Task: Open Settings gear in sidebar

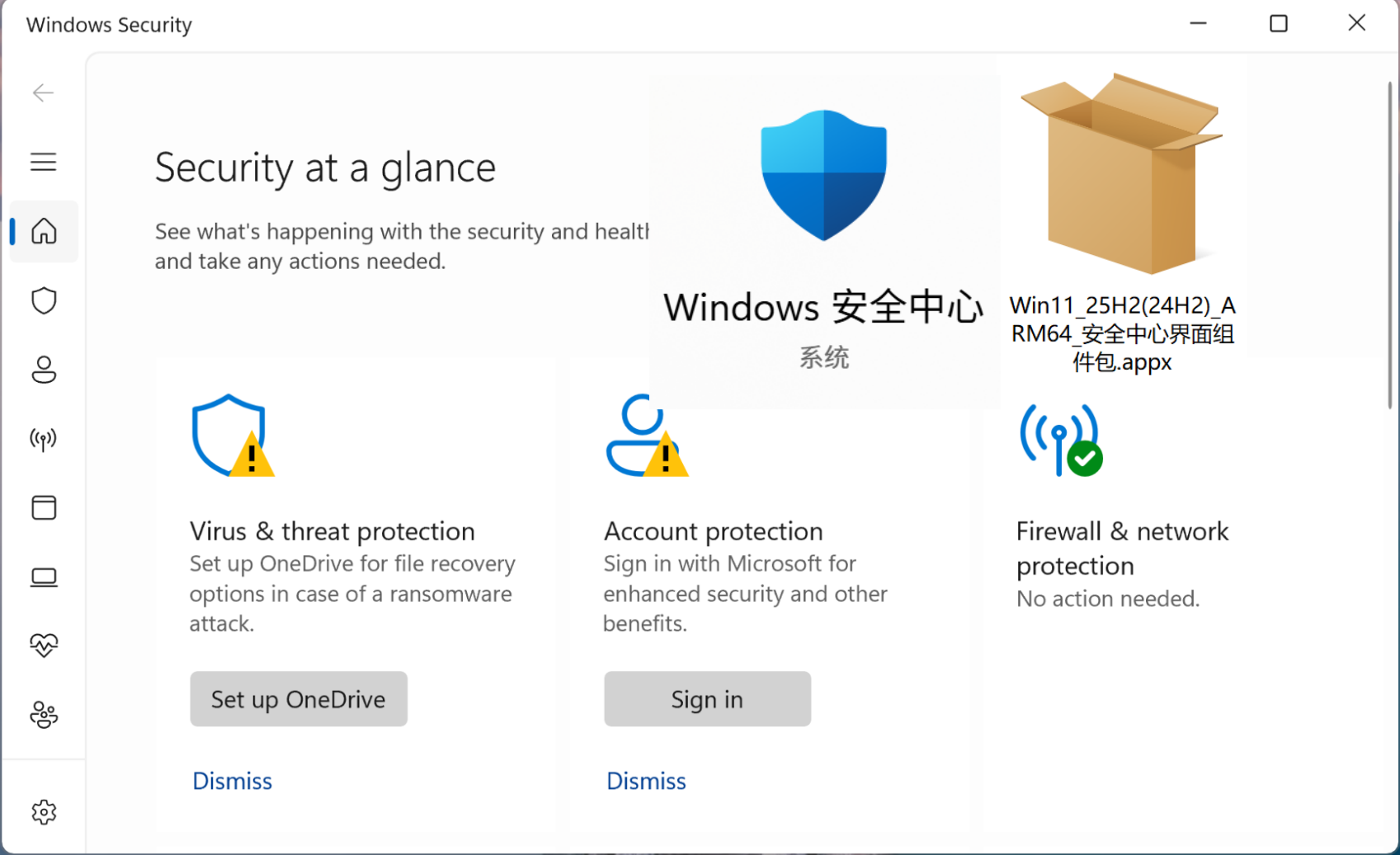Action: (44, 812)
